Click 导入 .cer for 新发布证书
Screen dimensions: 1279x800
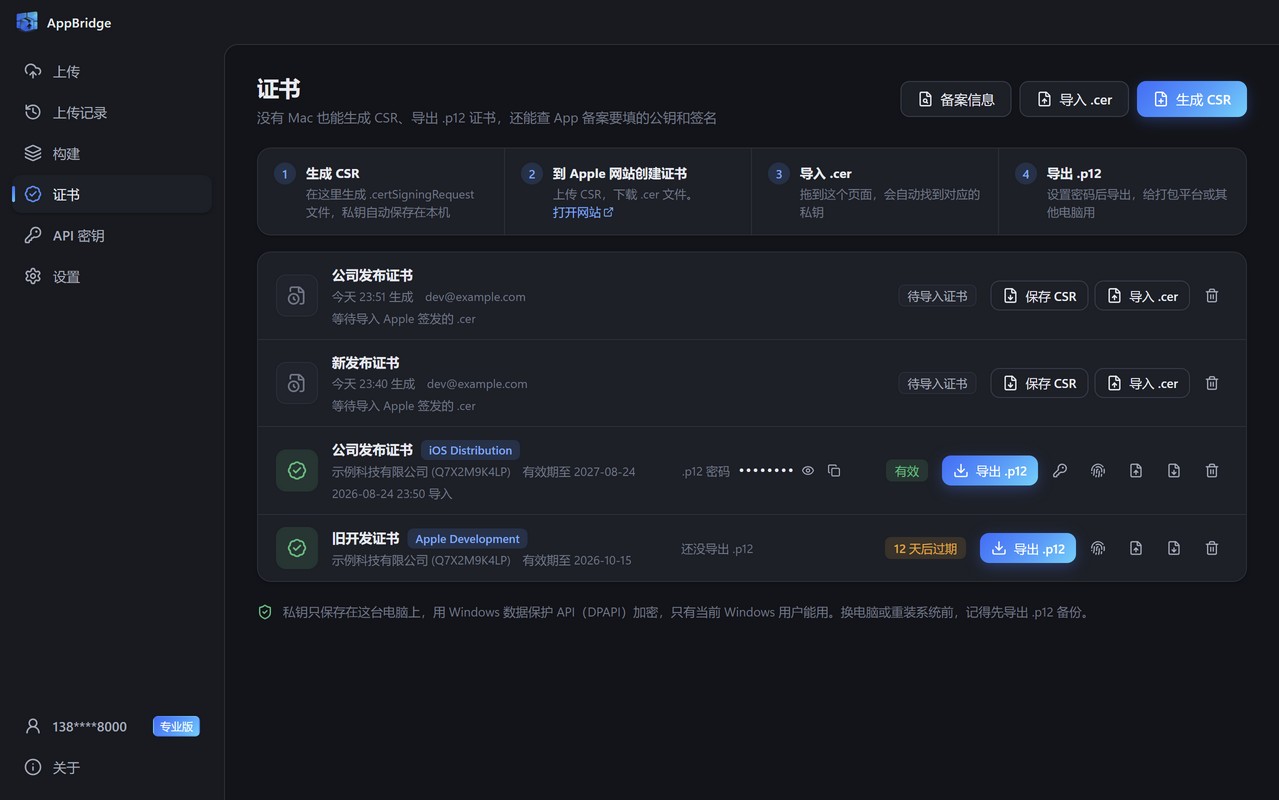click(x=1142, y=384)
